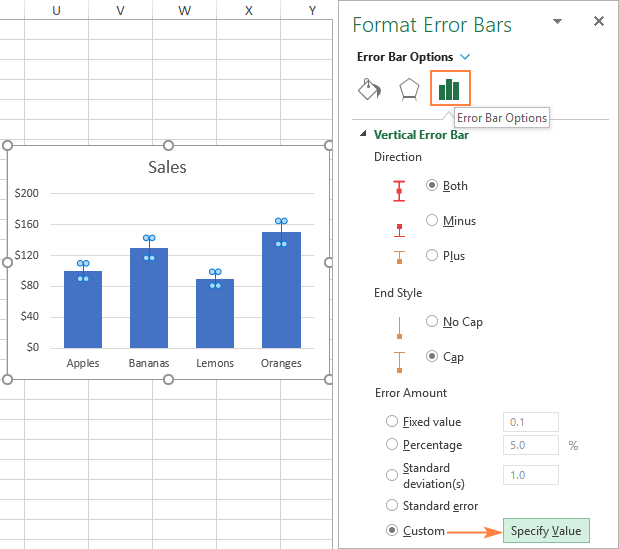
Task: Click the Specify Value button
Action: pyautogui.click(x=546, y=531)
